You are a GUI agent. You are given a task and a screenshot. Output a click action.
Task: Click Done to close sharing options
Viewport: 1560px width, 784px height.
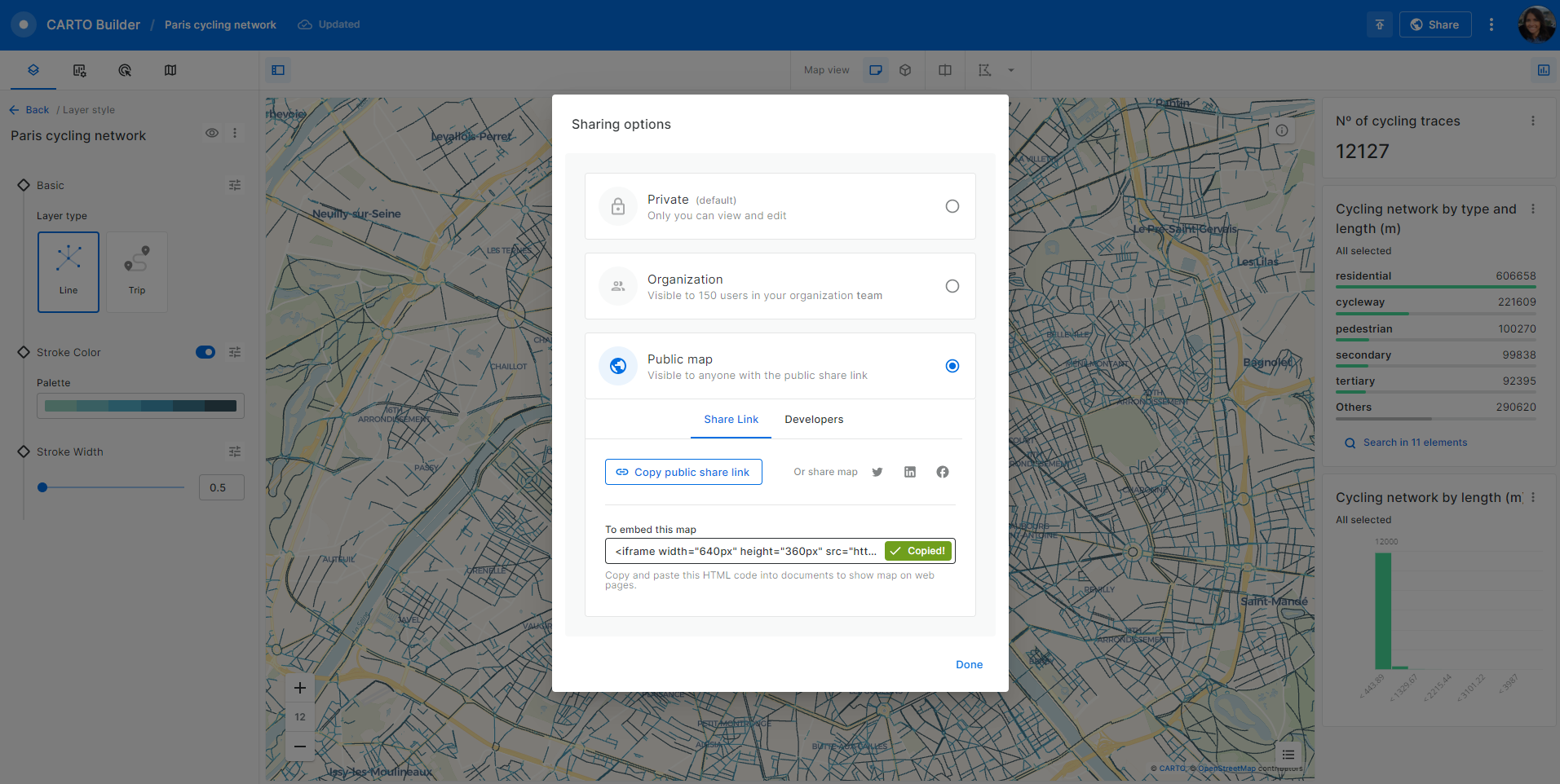click(x=969, y=665)
